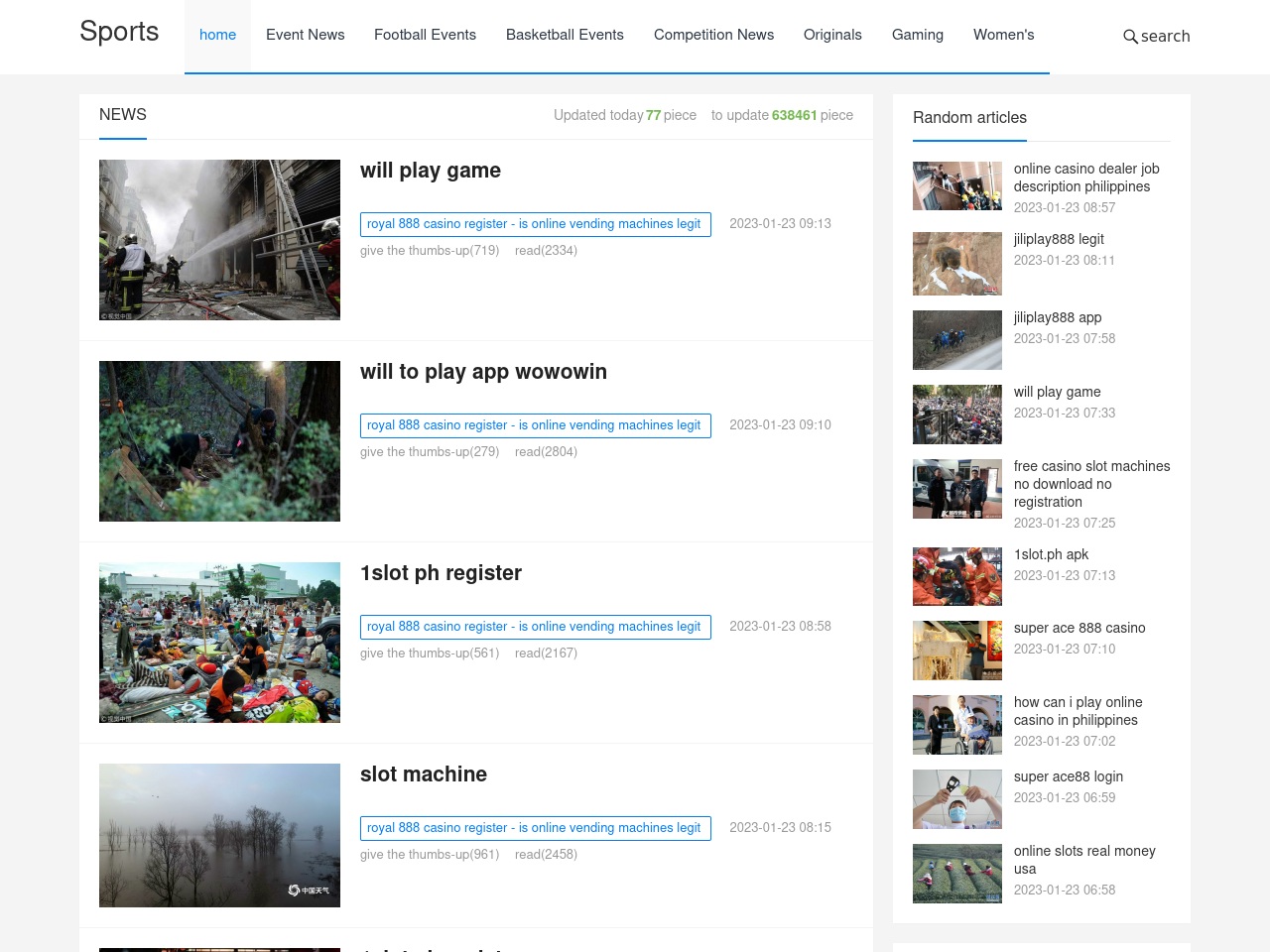The image size is (1270, 952).
Task: Open 'super ace88 login' article
Action: (1069, 776)
